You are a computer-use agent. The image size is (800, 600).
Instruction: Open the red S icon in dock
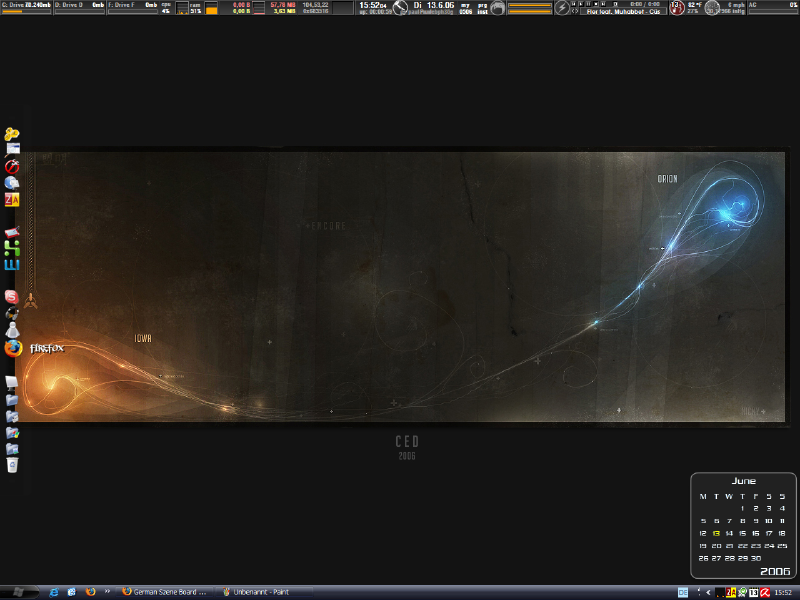click(11, 297)
